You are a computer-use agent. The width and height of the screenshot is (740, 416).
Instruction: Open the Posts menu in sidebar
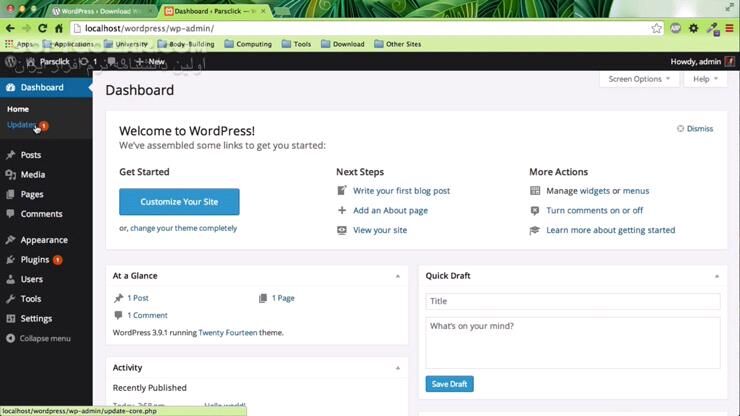tap(30, 155)
